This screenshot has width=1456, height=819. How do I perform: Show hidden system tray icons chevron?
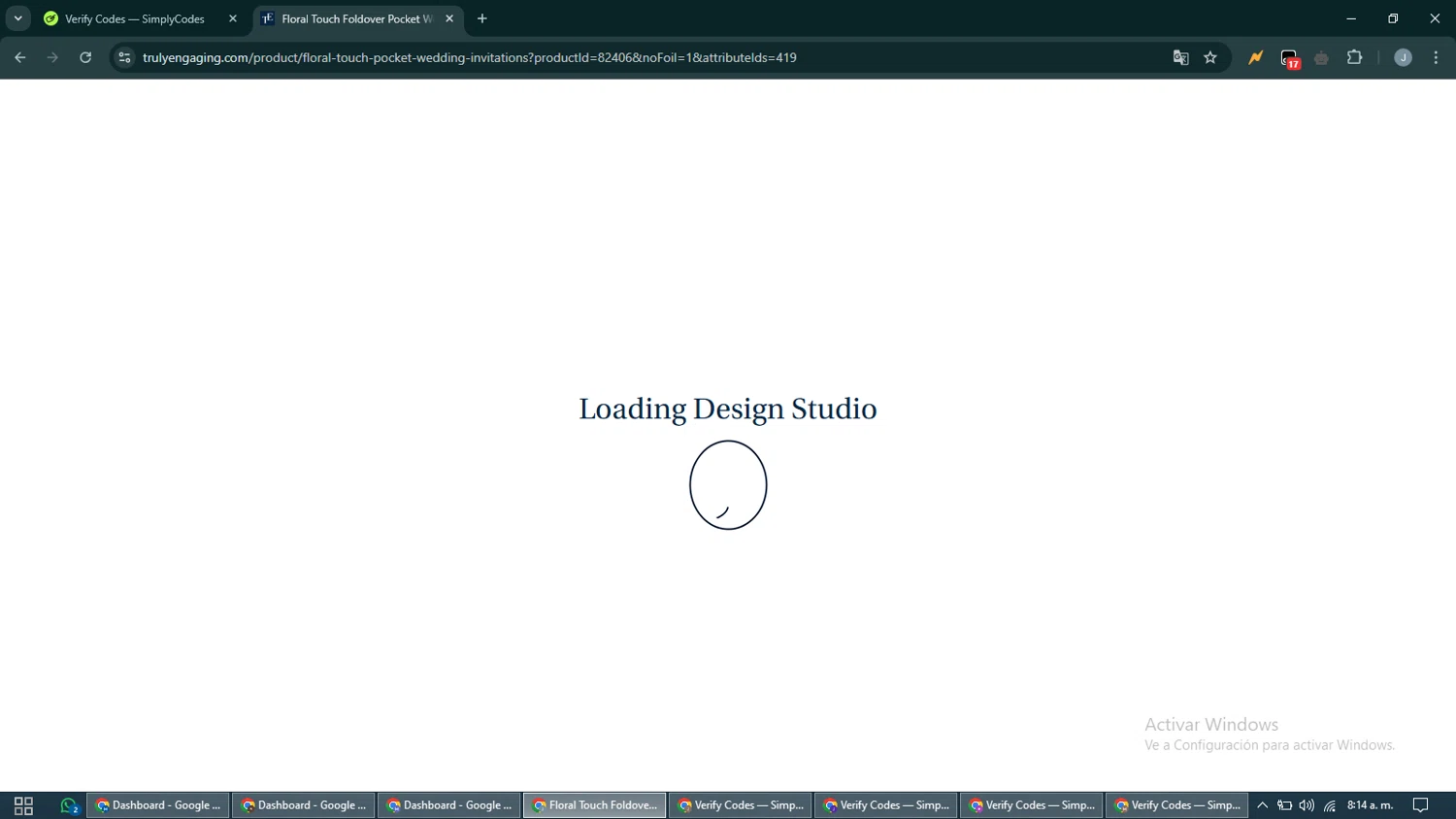coord(1262,805)
